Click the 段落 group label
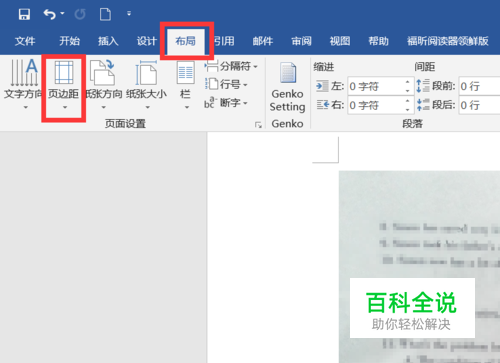 [412, 124]
